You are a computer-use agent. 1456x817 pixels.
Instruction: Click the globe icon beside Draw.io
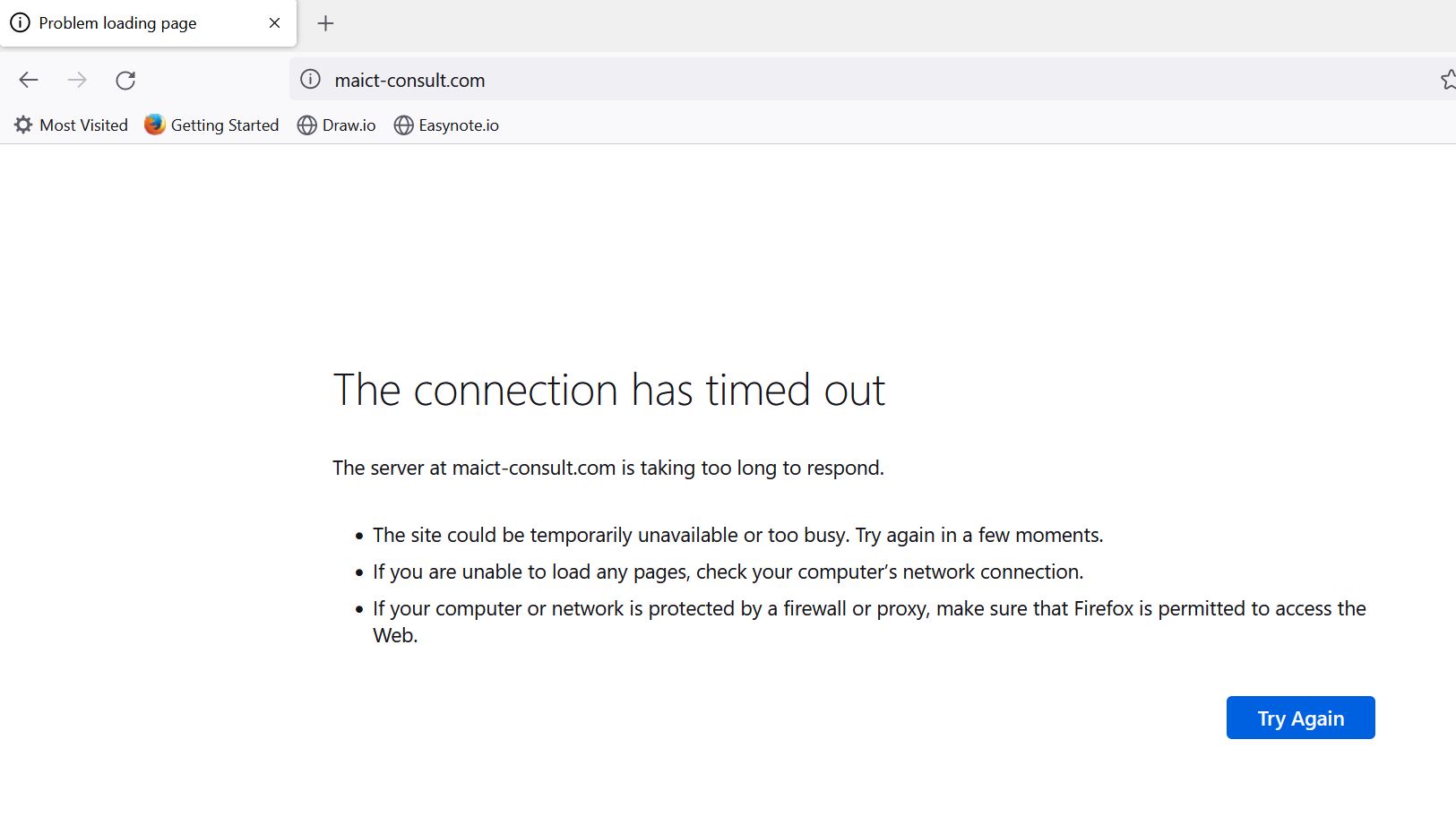point(306,125)
